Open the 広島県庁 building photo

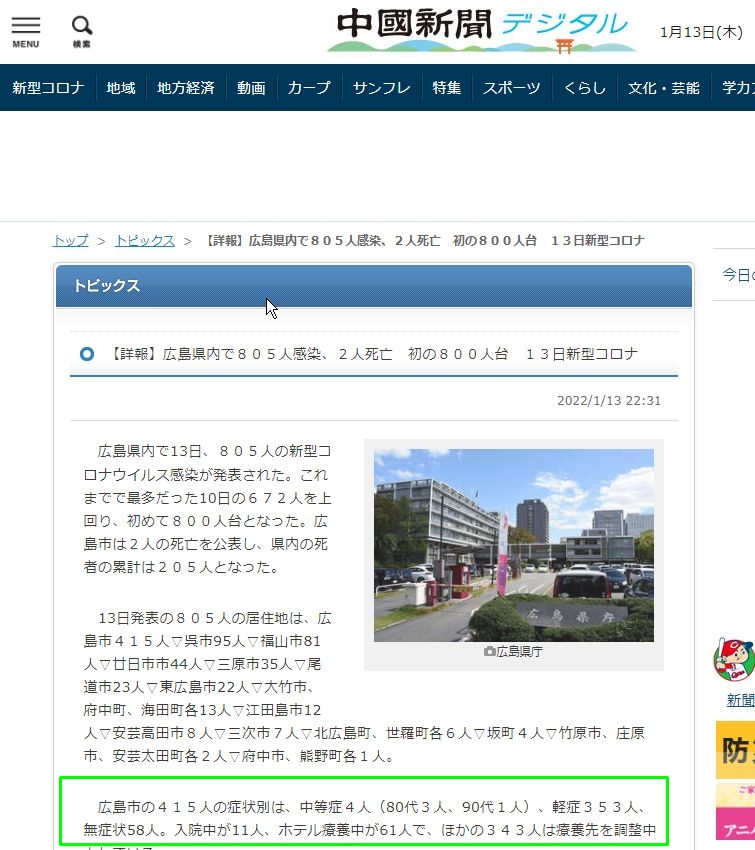coord(513,545)
